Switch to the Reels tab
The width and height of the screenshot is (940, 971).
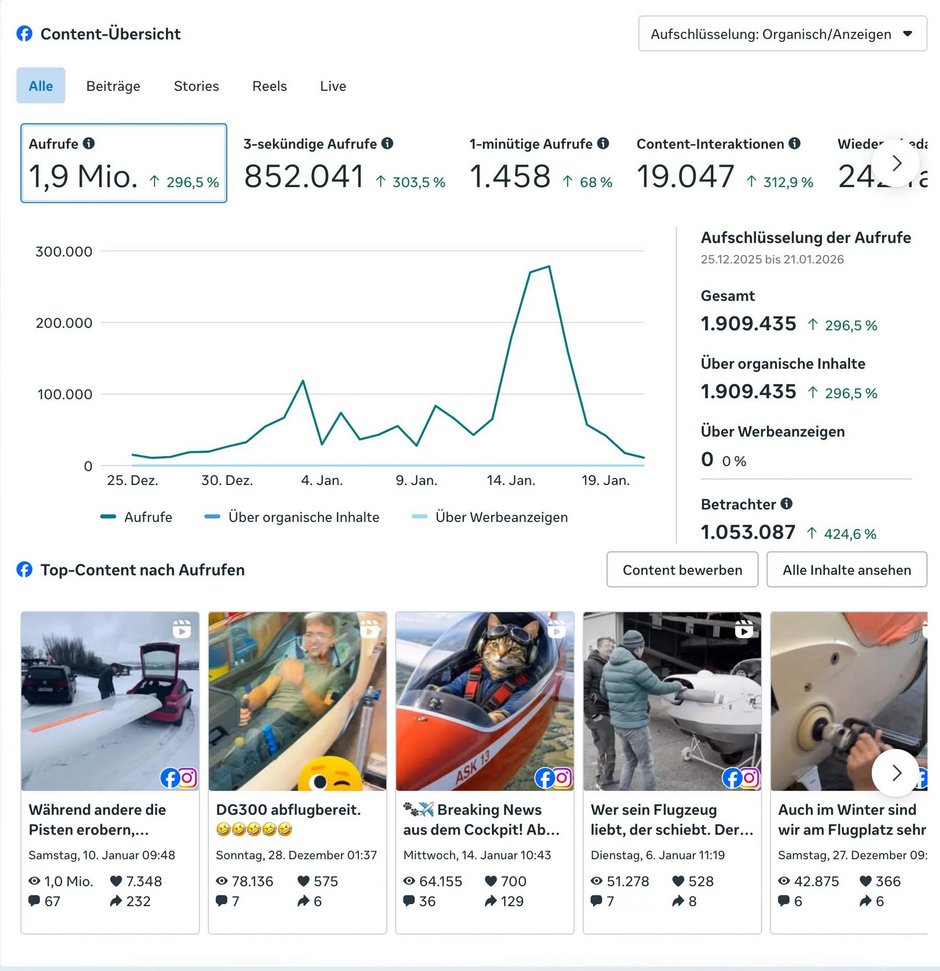pos(269,86)
